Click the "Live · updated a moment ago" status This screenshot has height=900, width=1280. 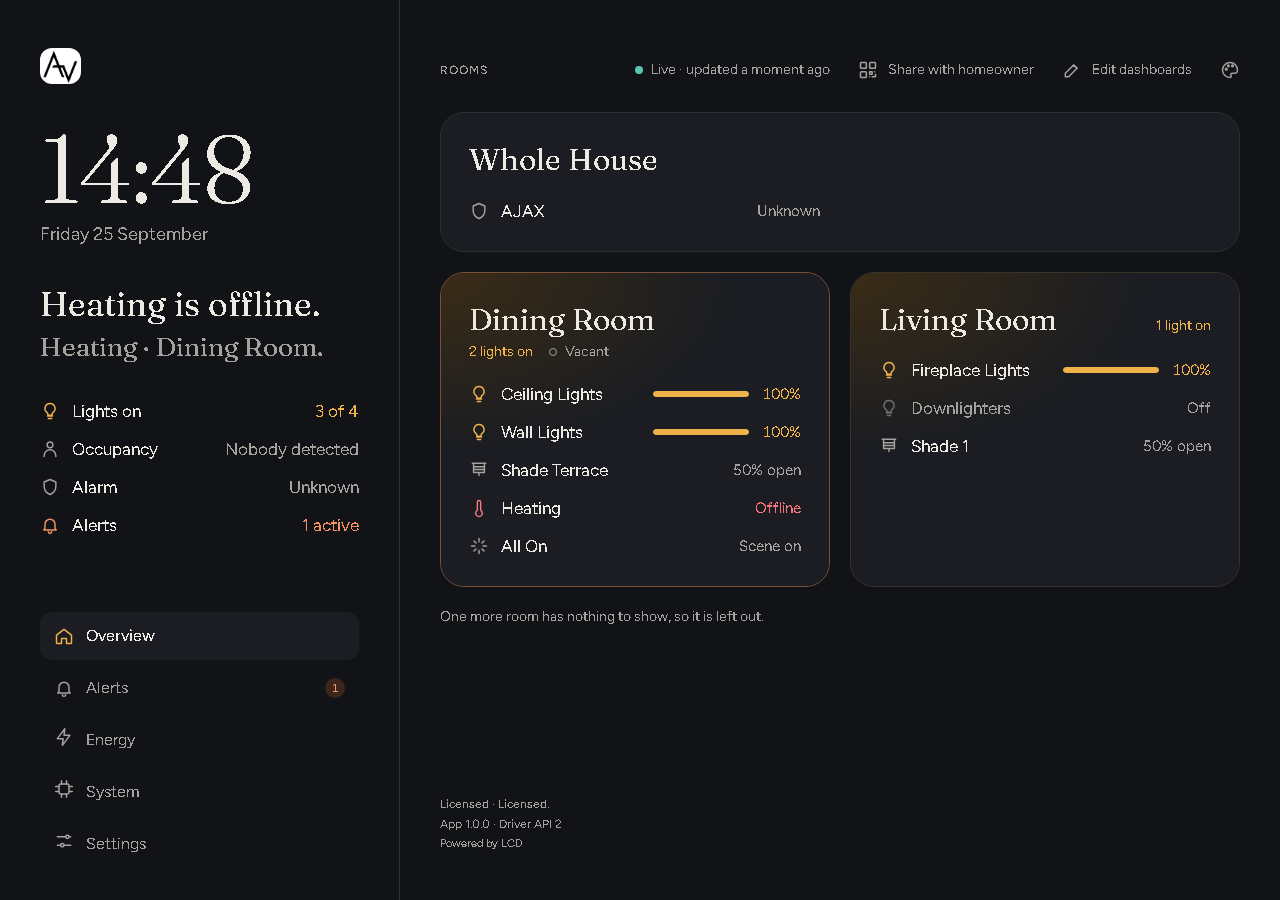coord(732,70)
